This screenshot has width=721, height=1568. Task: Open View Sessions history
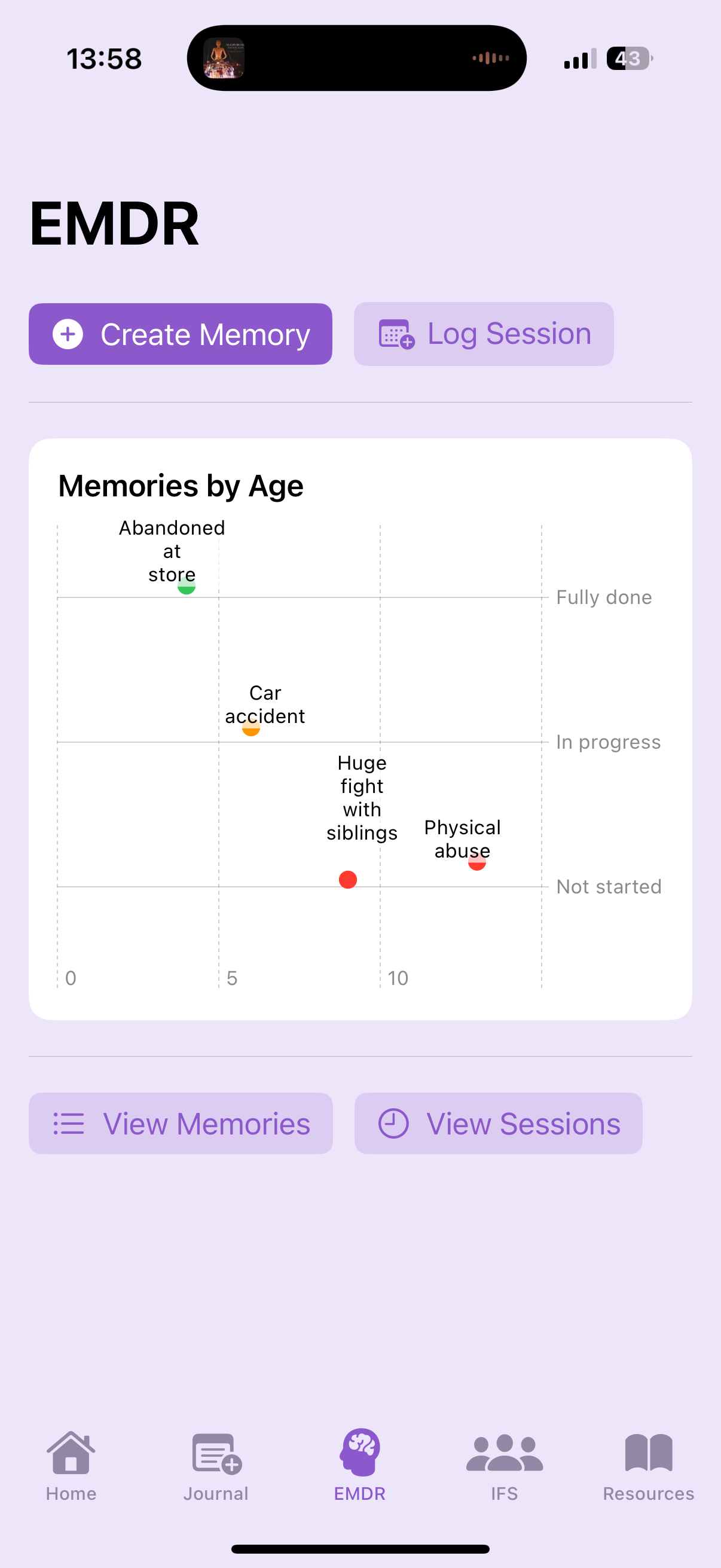point(499,1124)
